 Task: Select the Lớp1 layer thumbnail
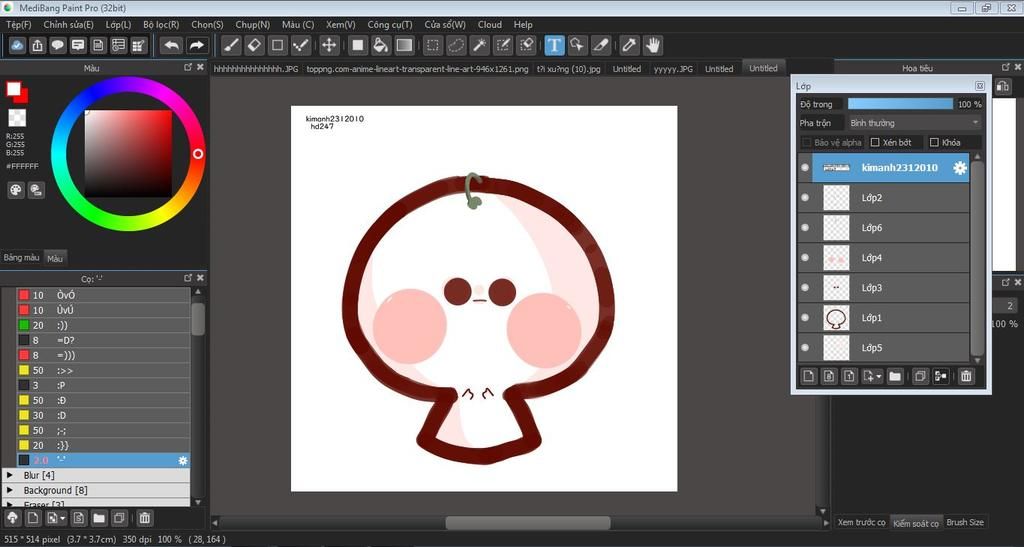tap(836, 318)
